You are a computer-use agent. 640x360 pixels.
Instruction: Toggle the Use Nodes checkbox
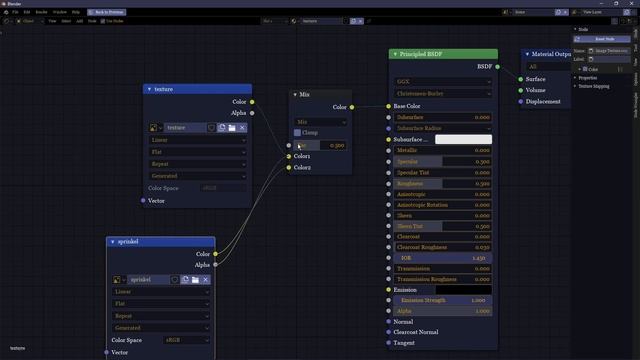tap(103, 21)
